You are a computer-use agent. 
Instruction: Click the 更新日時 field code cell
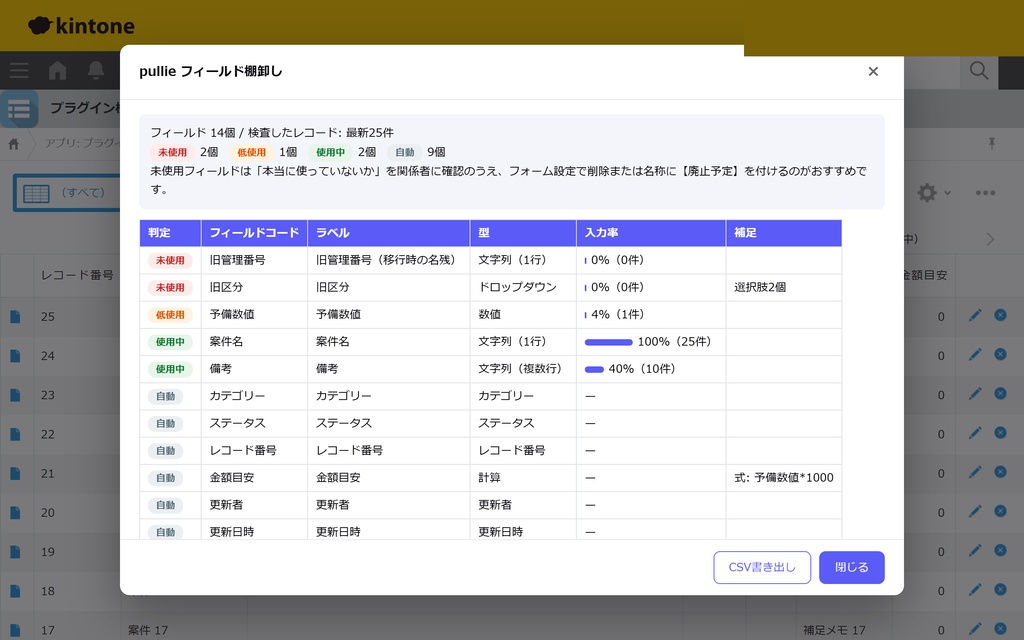point(254,531)
